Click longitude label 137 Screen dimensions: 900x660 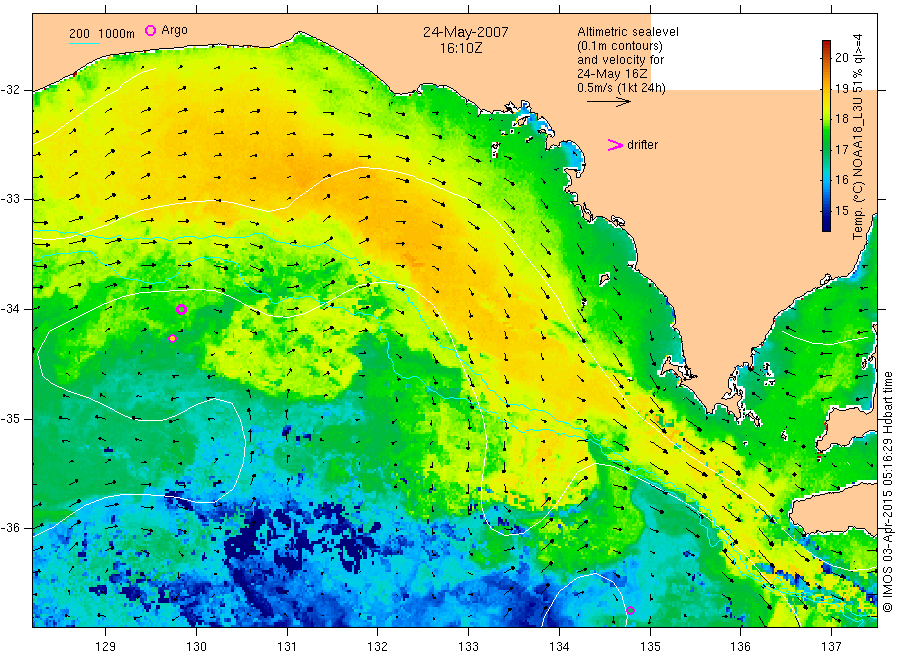831,647
